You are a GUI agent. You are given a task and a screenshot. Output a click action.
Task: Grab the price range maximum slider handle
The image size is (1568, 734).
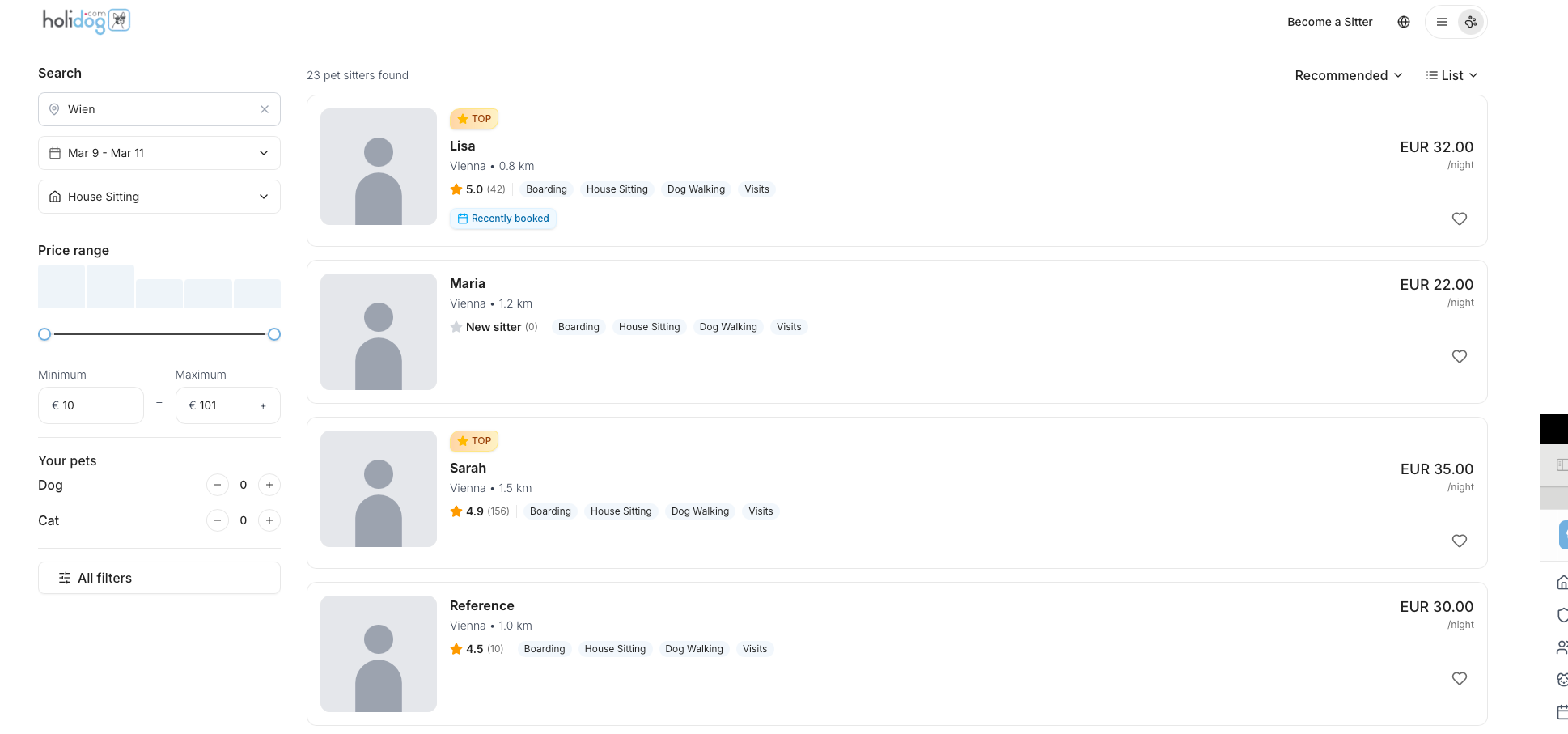(x=274, y=334)
